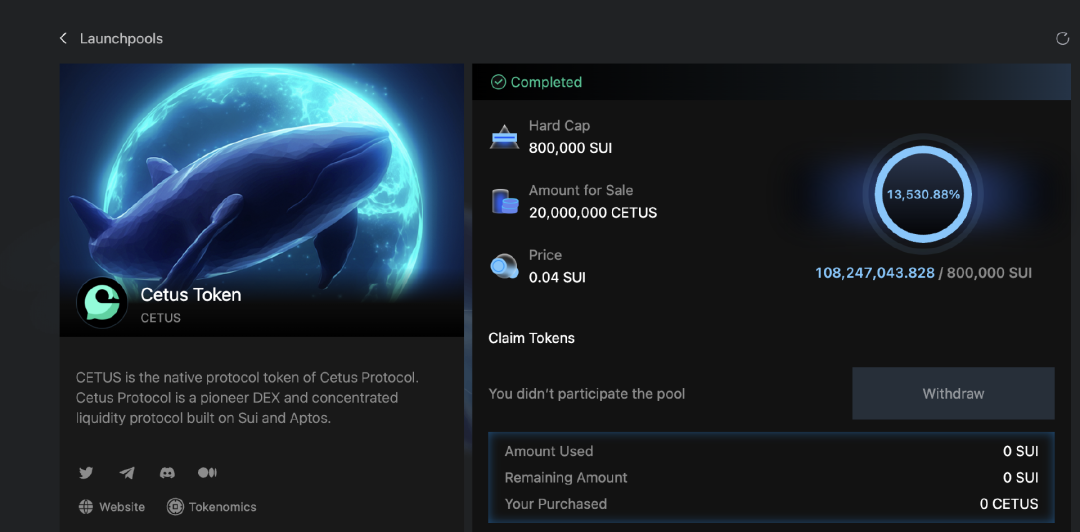Click the Launchpools breadcrumb label

pyautogui.click(x=121, y=39)
